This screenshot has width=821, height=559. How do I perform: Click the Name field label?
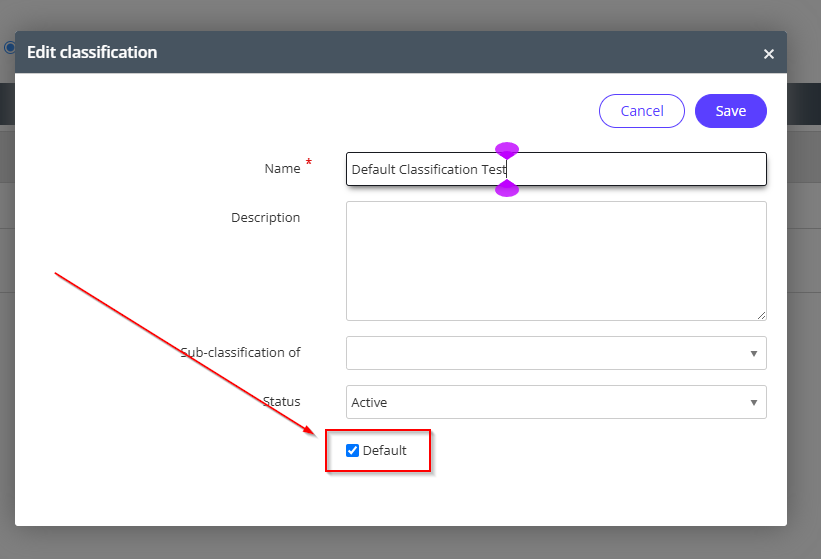pos(282,169)
